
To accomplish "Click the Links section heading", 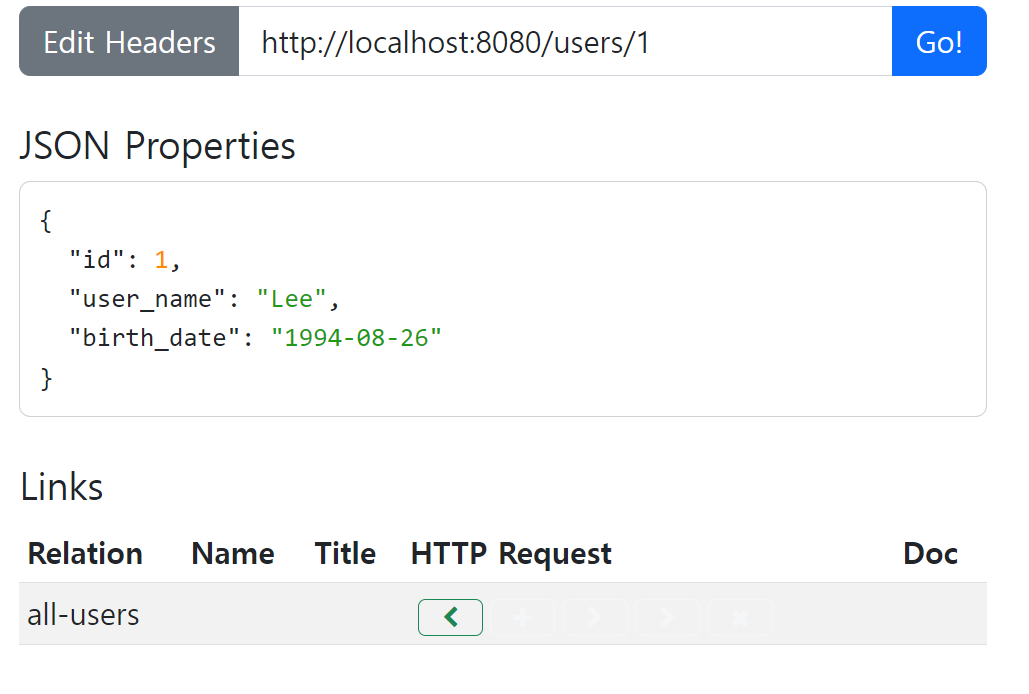I will [x=62, y=487].
